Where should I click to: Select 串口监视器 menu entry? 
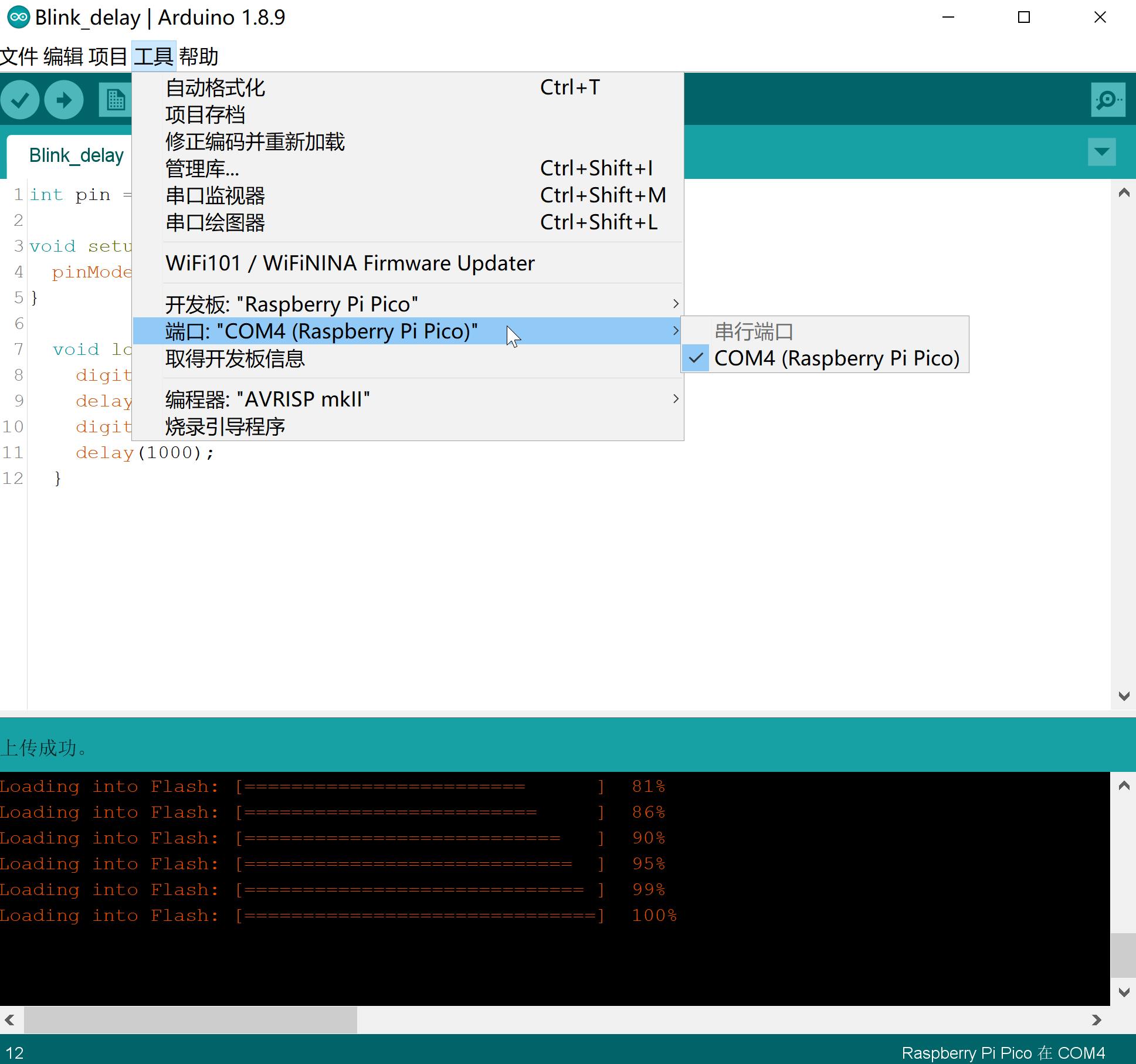(x=215, y=195)
